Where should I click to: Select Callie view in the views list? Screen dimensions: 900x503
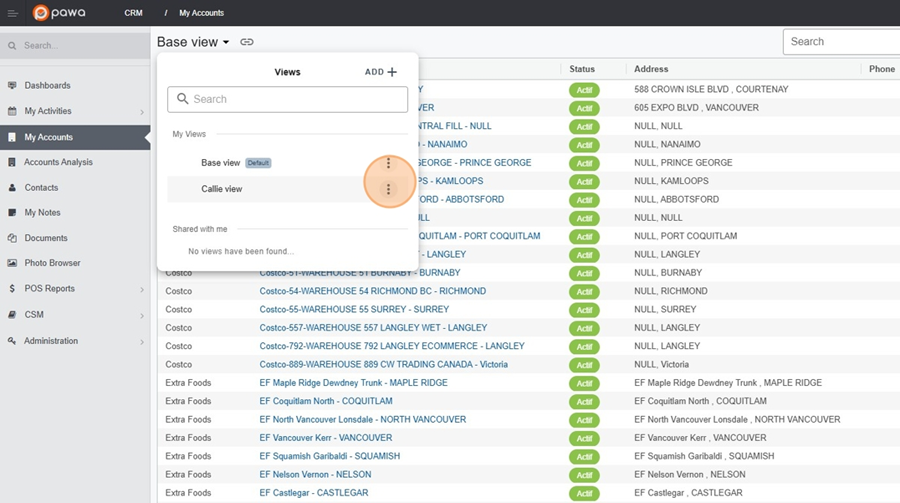222,189
